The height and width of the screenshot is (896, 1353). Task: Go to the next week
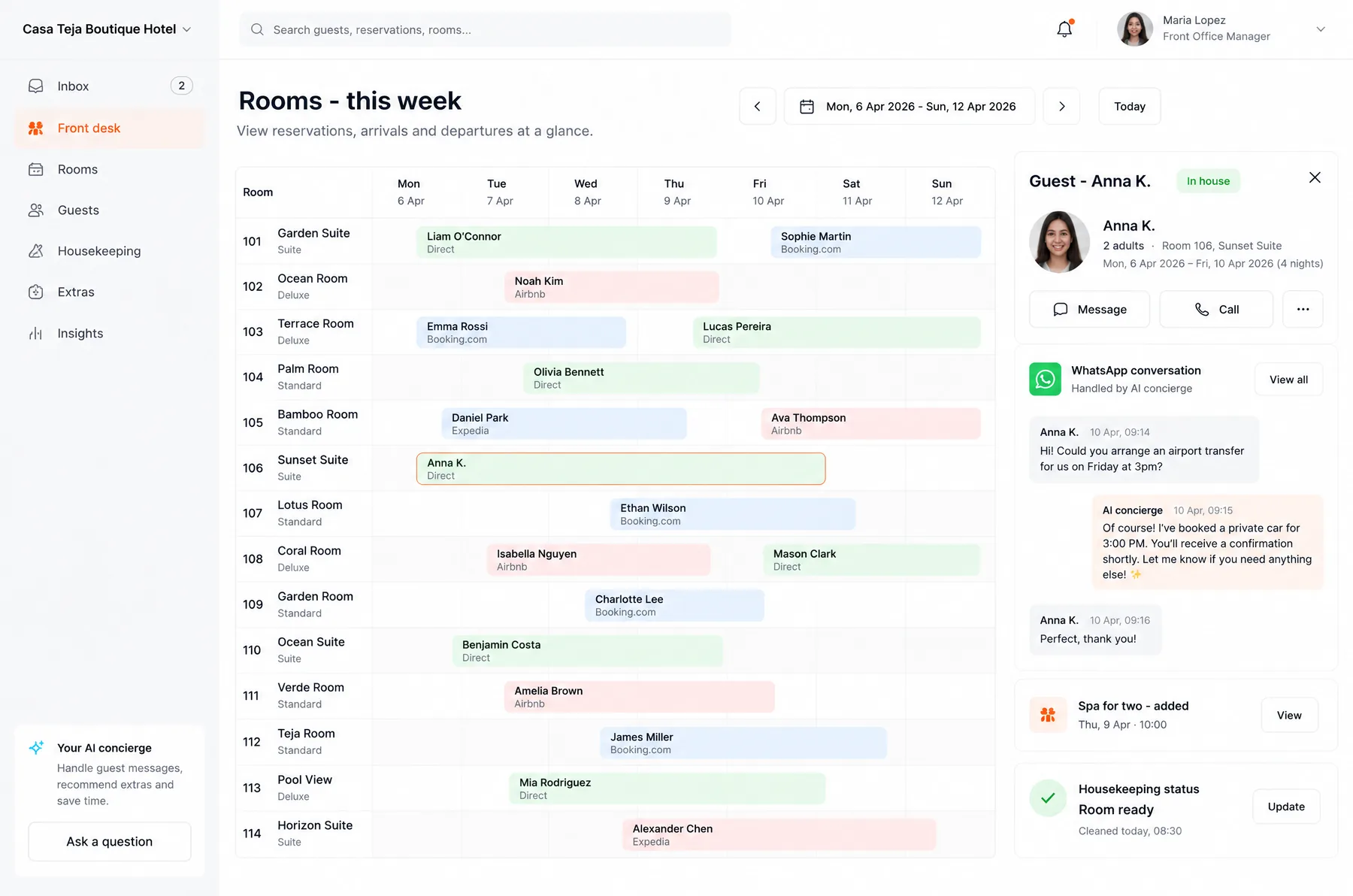click(1062, 106)
